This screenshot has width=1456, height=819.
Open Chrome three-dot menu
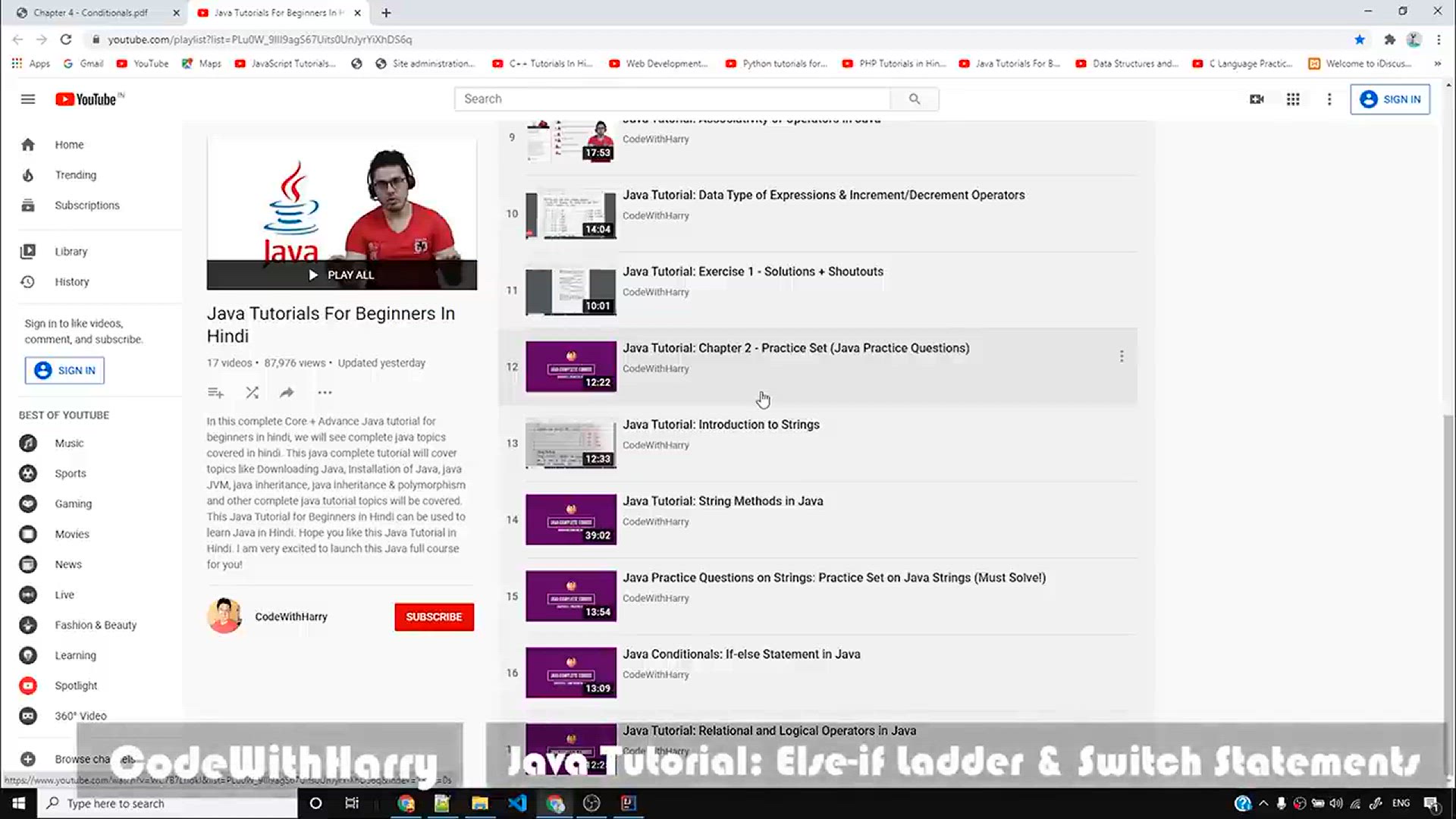coord(1439,39)
